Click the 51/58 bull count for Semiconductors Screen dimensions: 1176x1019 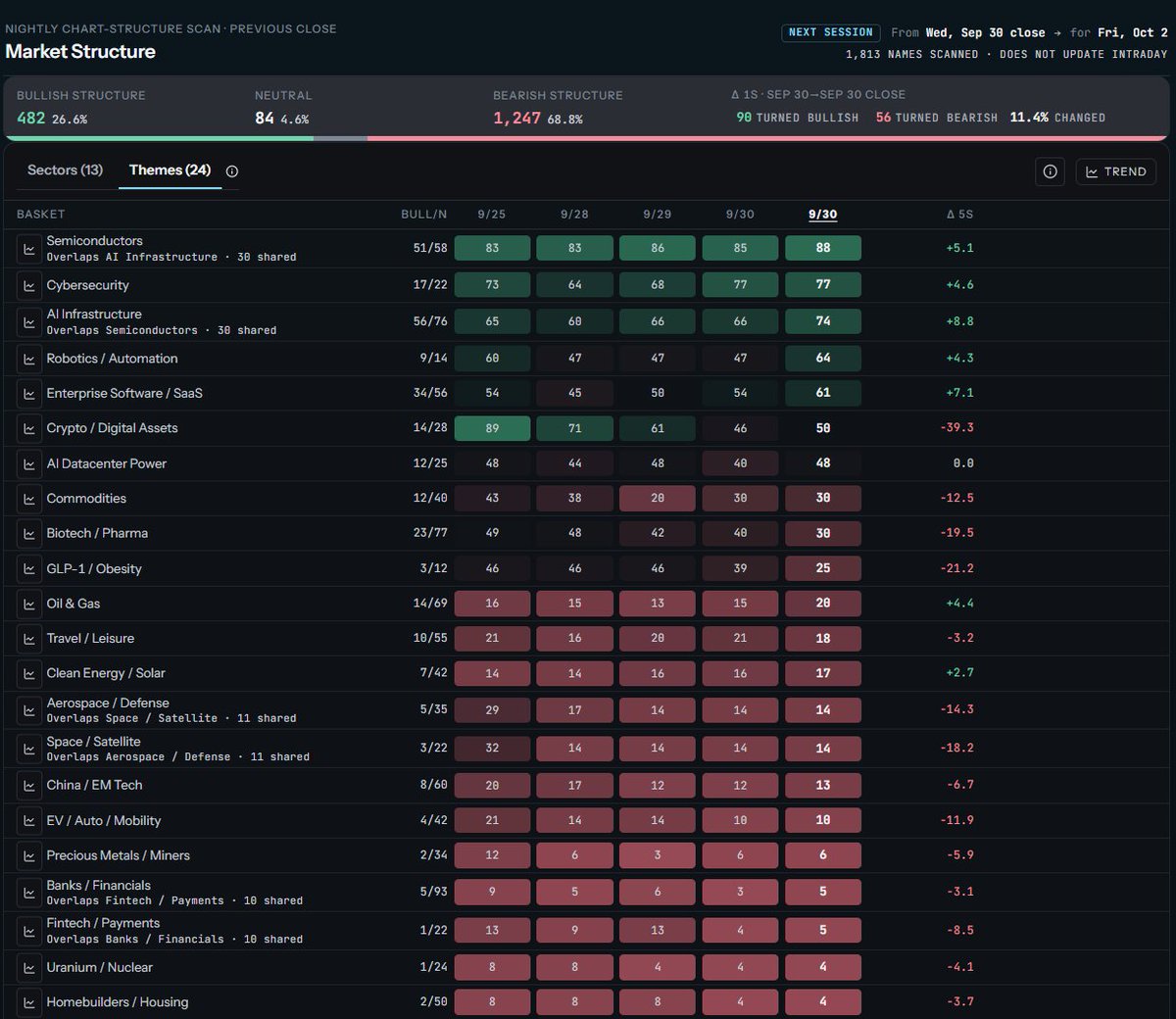(430, 248)
